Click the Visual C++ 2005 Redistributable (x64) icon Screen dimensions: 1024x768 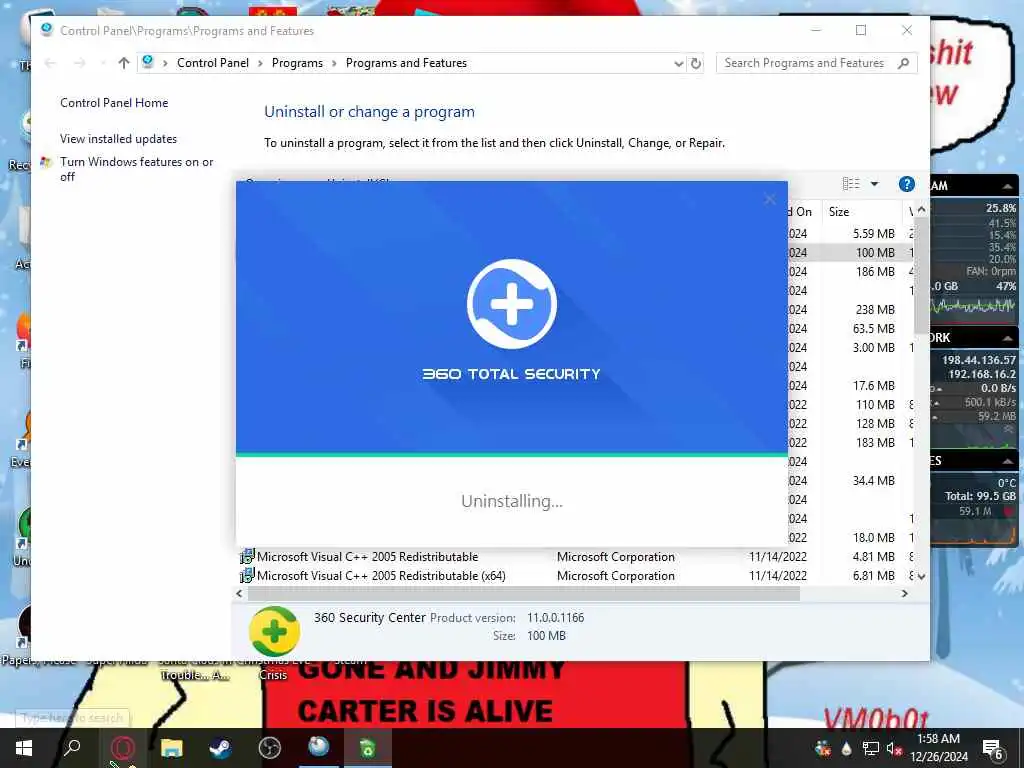247,576
